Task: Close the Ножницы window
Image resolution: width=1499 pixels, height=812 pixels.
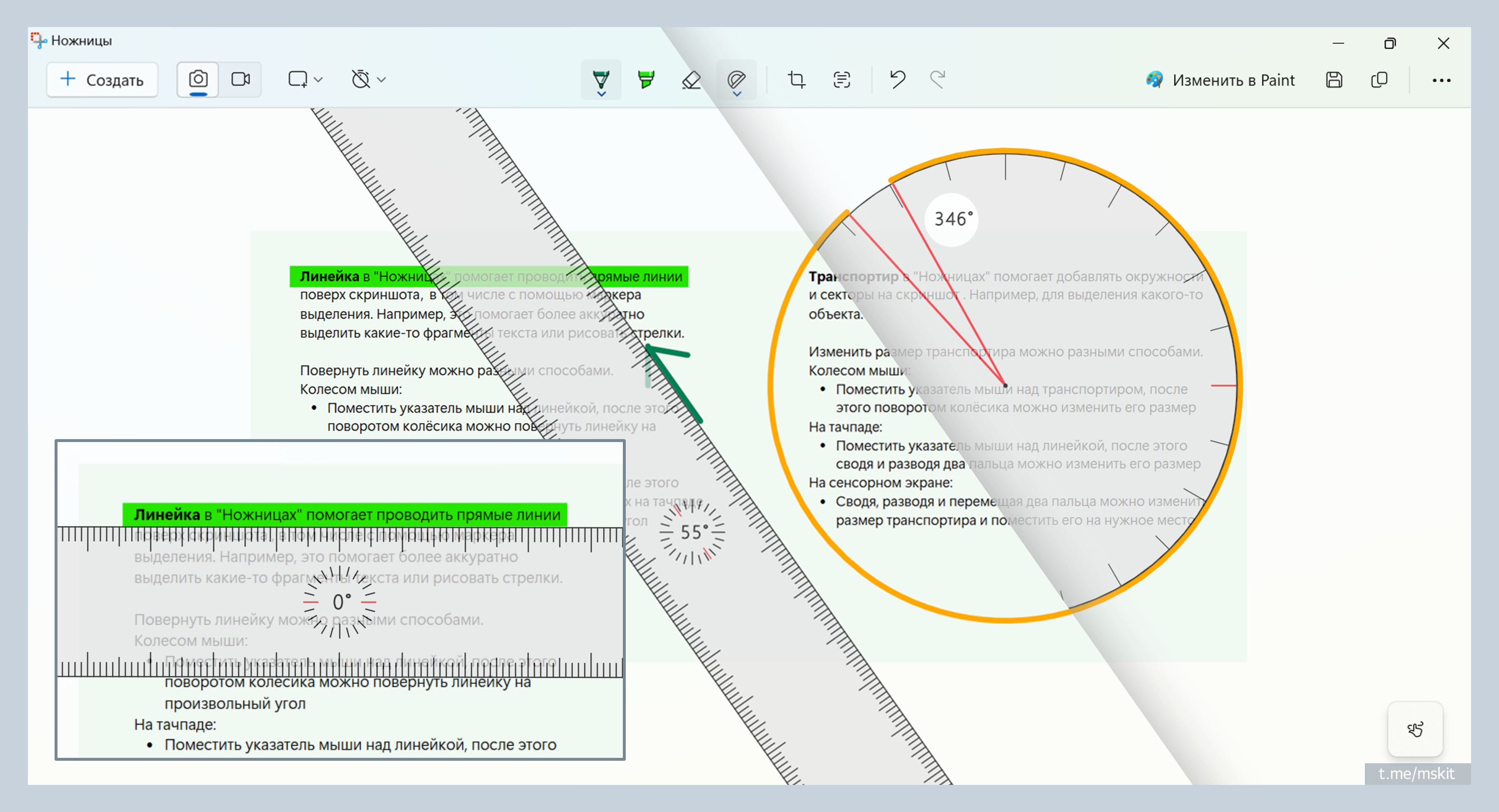Action: click(1443, 43)
